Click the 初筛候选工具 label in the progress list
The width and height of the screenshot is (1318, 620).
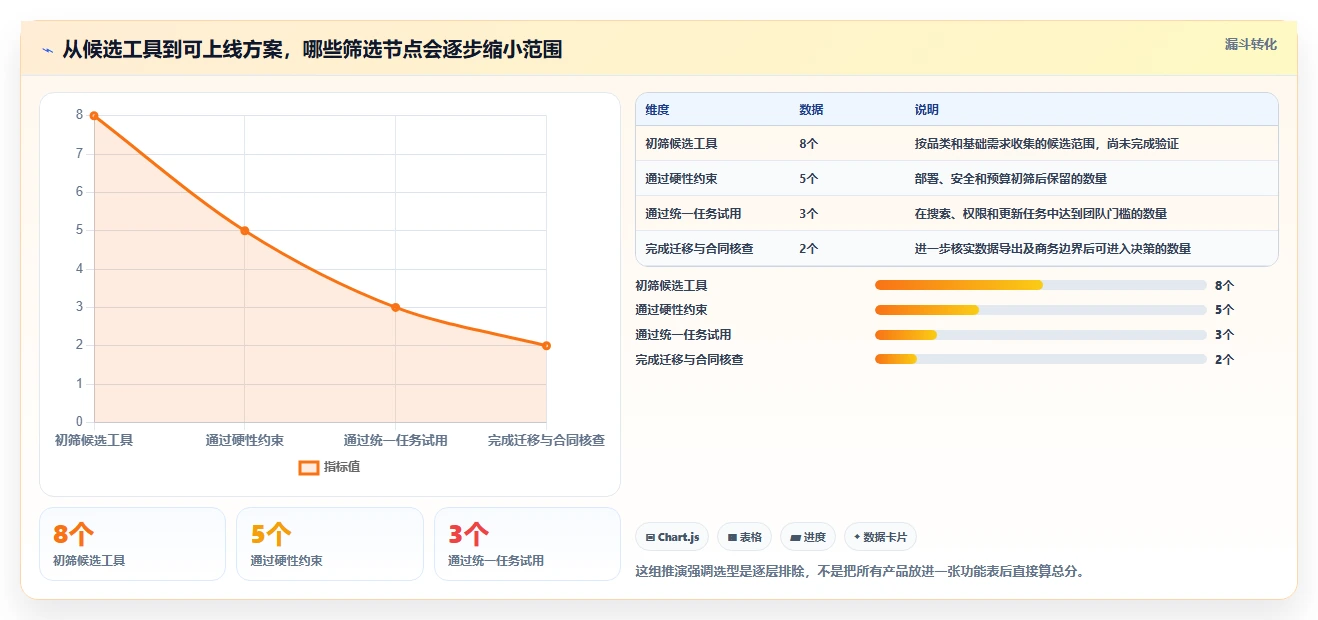tap(671, 286)
